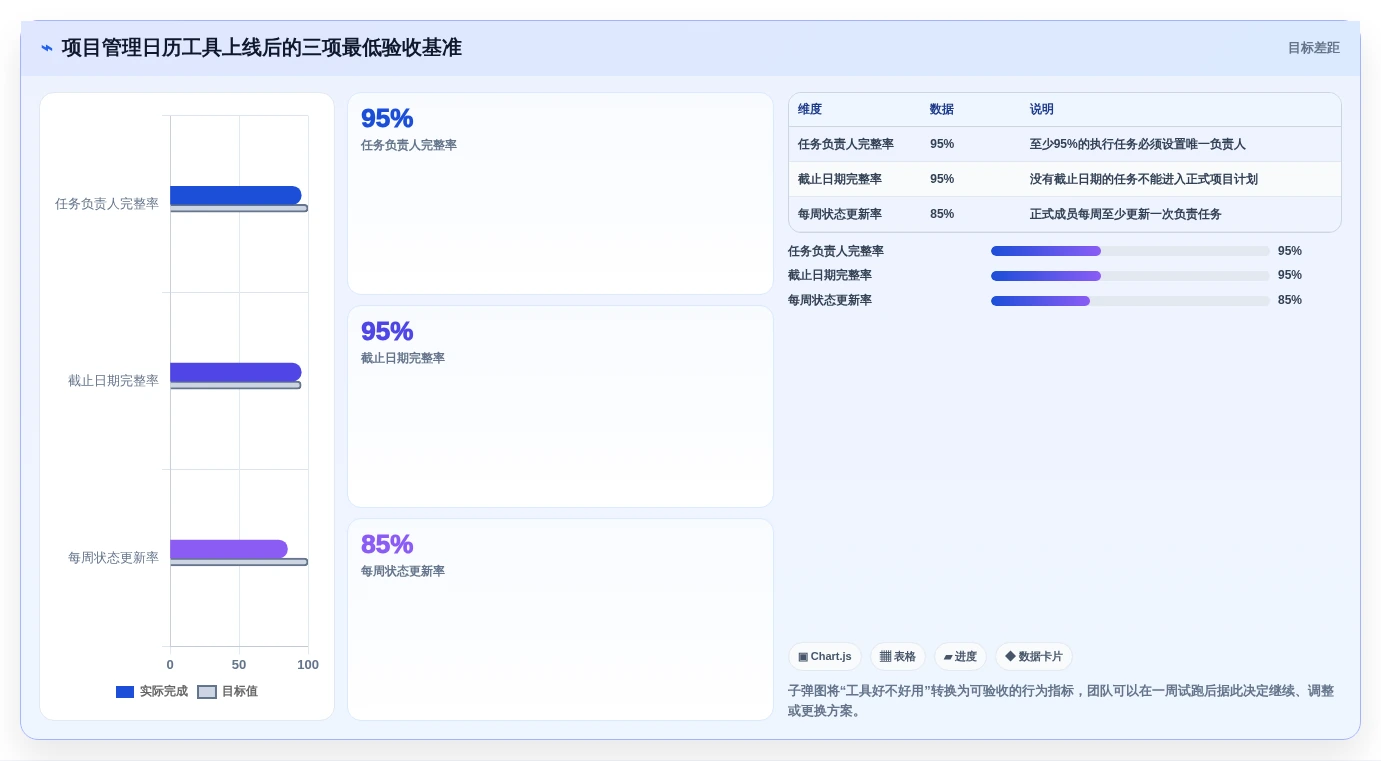Click description 至少95%的执行任务必须设置唯一负责人
The height and width of the screenshot is (761, 1381).
click(x=1138, y=144)
